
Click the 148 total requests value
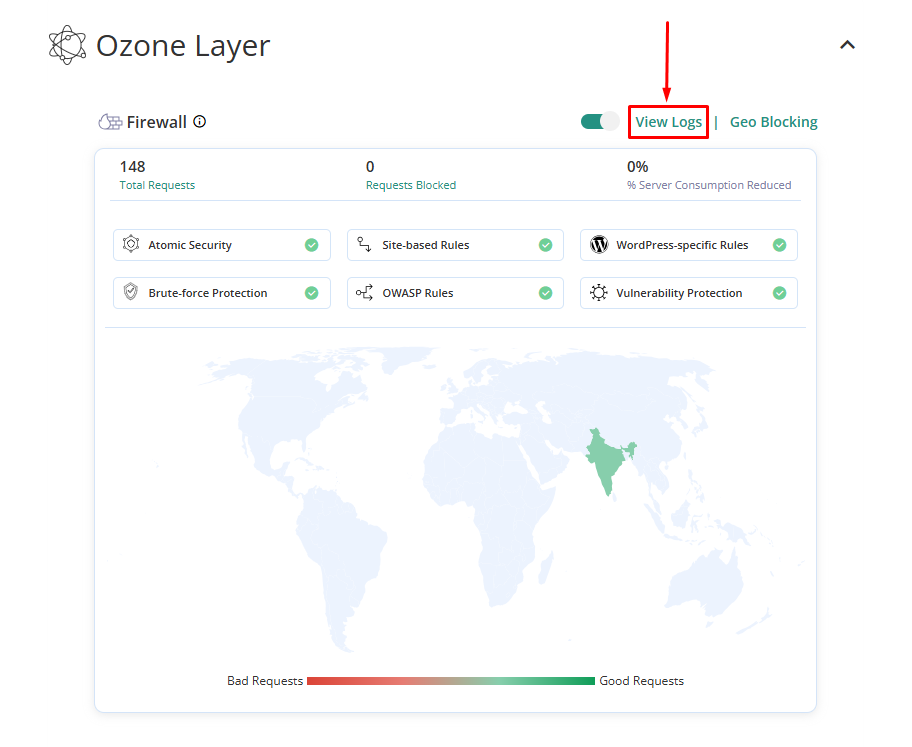[133, 167]
